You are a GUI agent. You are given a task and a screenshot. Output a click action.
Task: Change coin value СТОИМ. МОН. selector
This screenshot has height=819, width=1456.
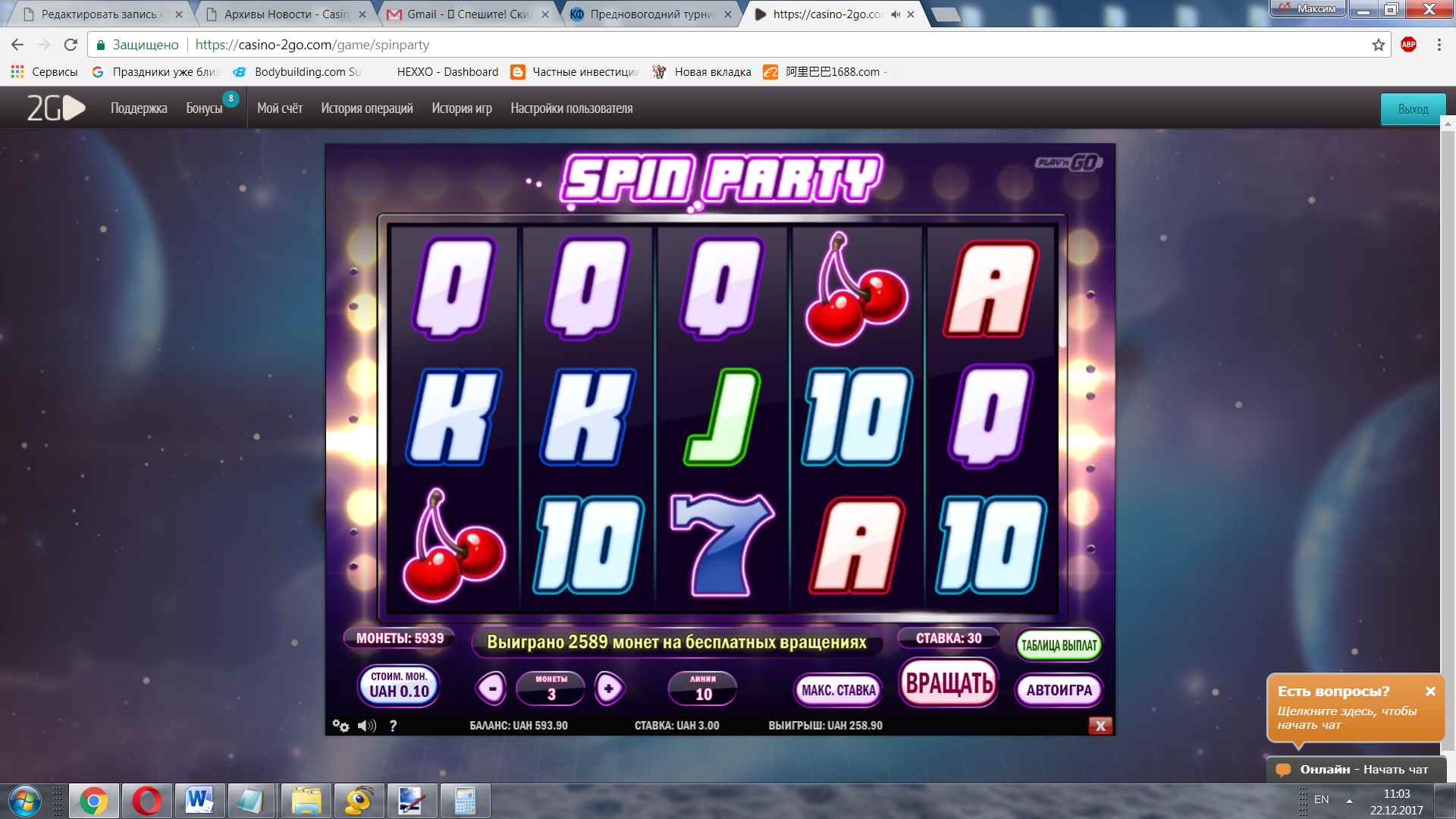pos(399,685)
